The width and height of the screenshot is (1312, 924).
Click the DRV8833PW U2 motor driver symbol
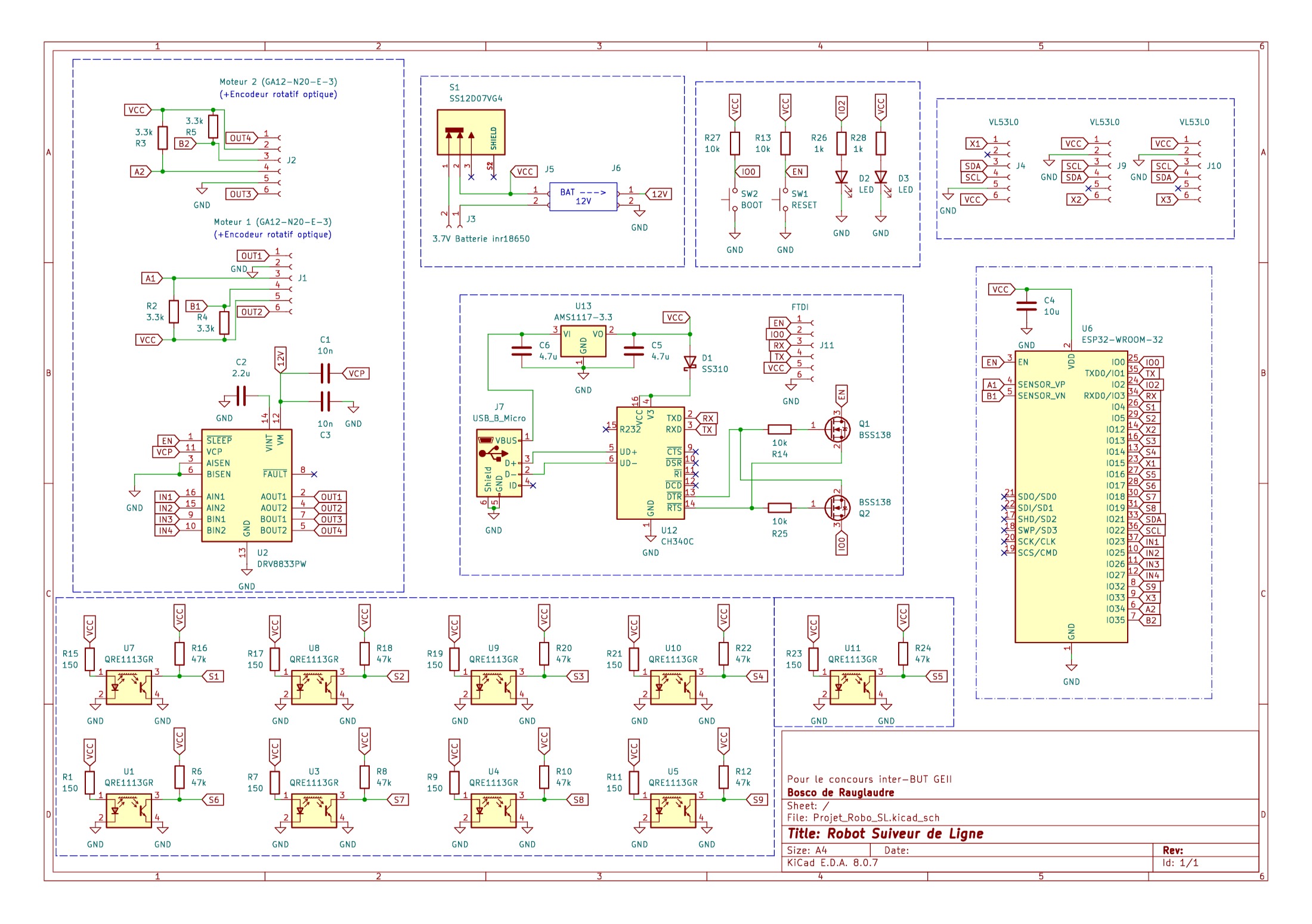click(246, 485)
